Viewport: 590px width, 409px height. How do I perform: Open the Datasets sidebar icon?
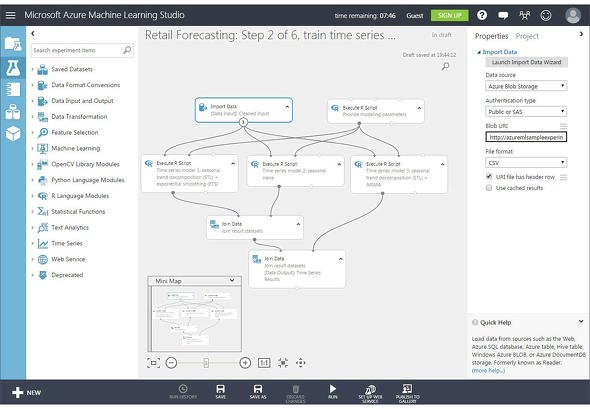(13, 111)
